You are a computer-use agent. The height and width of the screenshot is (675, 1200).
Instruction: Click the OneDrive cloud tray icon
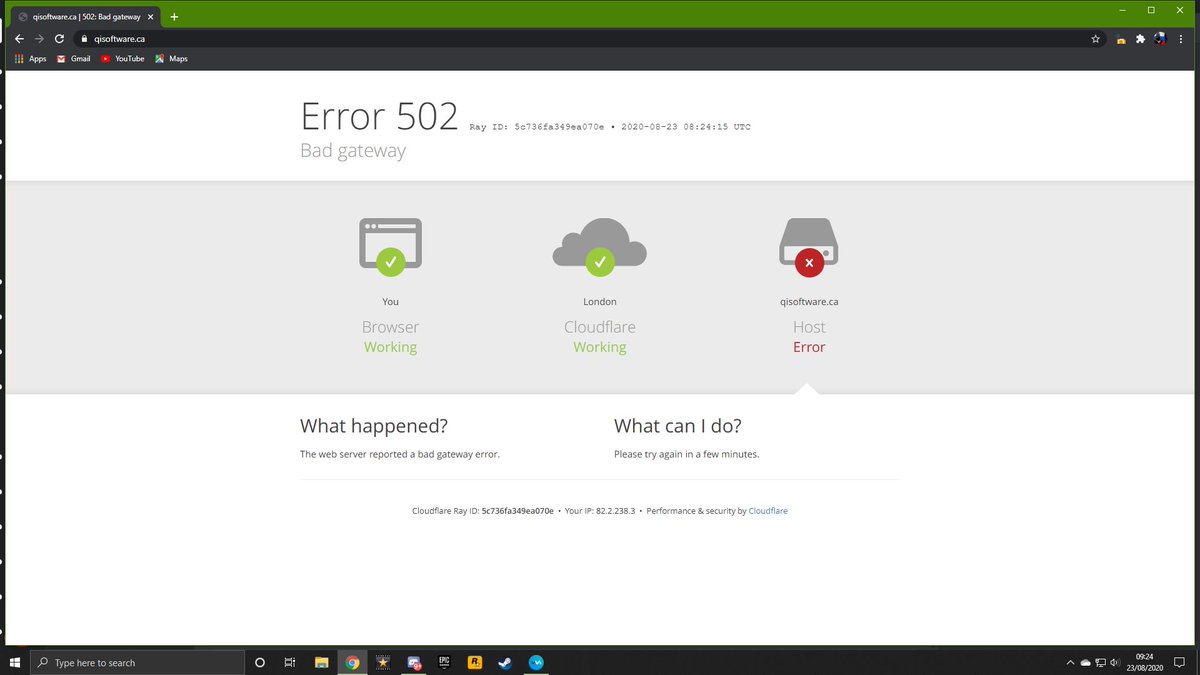point(1086,662)
